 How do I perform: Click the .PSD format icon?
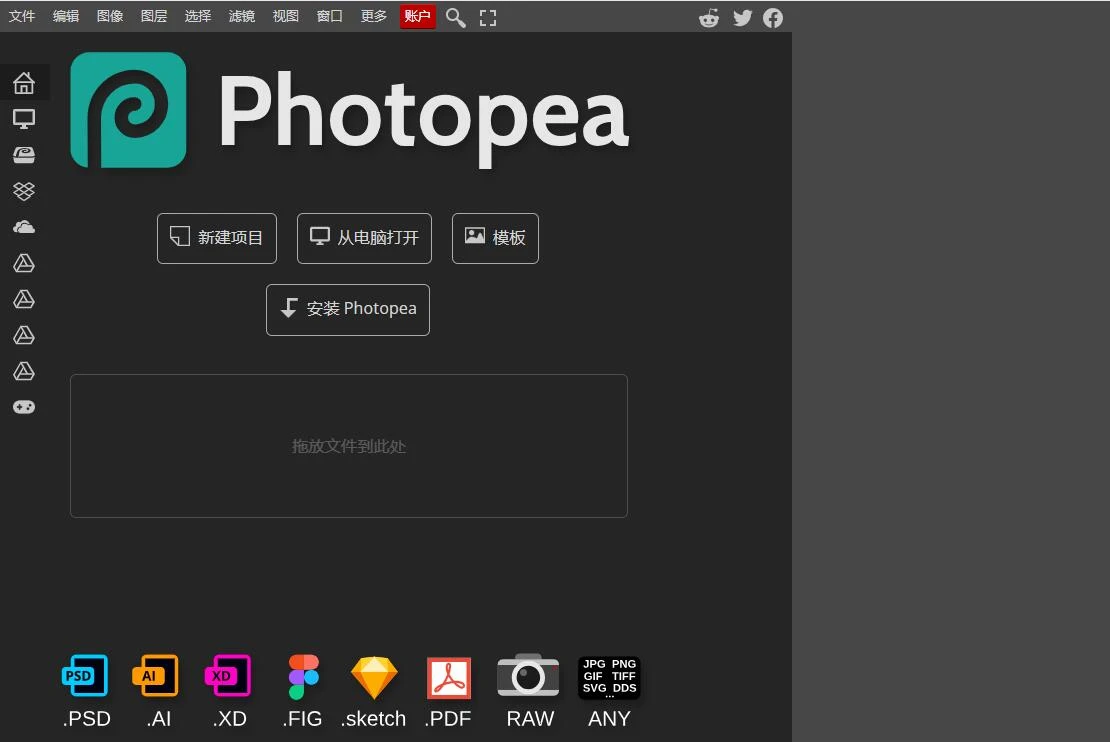click(86, 691)
